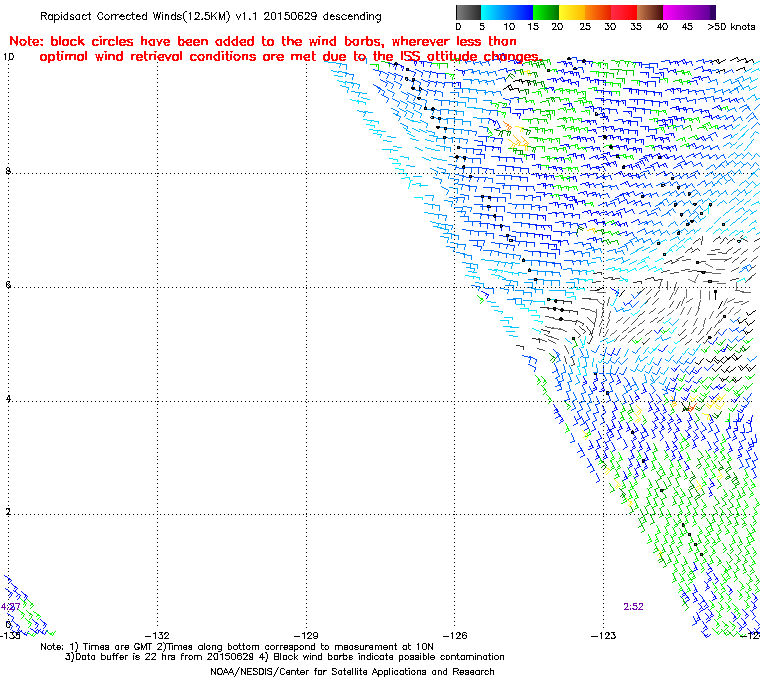
Task: Click the latitude label '10' on axis
Action: coord(8,57)
